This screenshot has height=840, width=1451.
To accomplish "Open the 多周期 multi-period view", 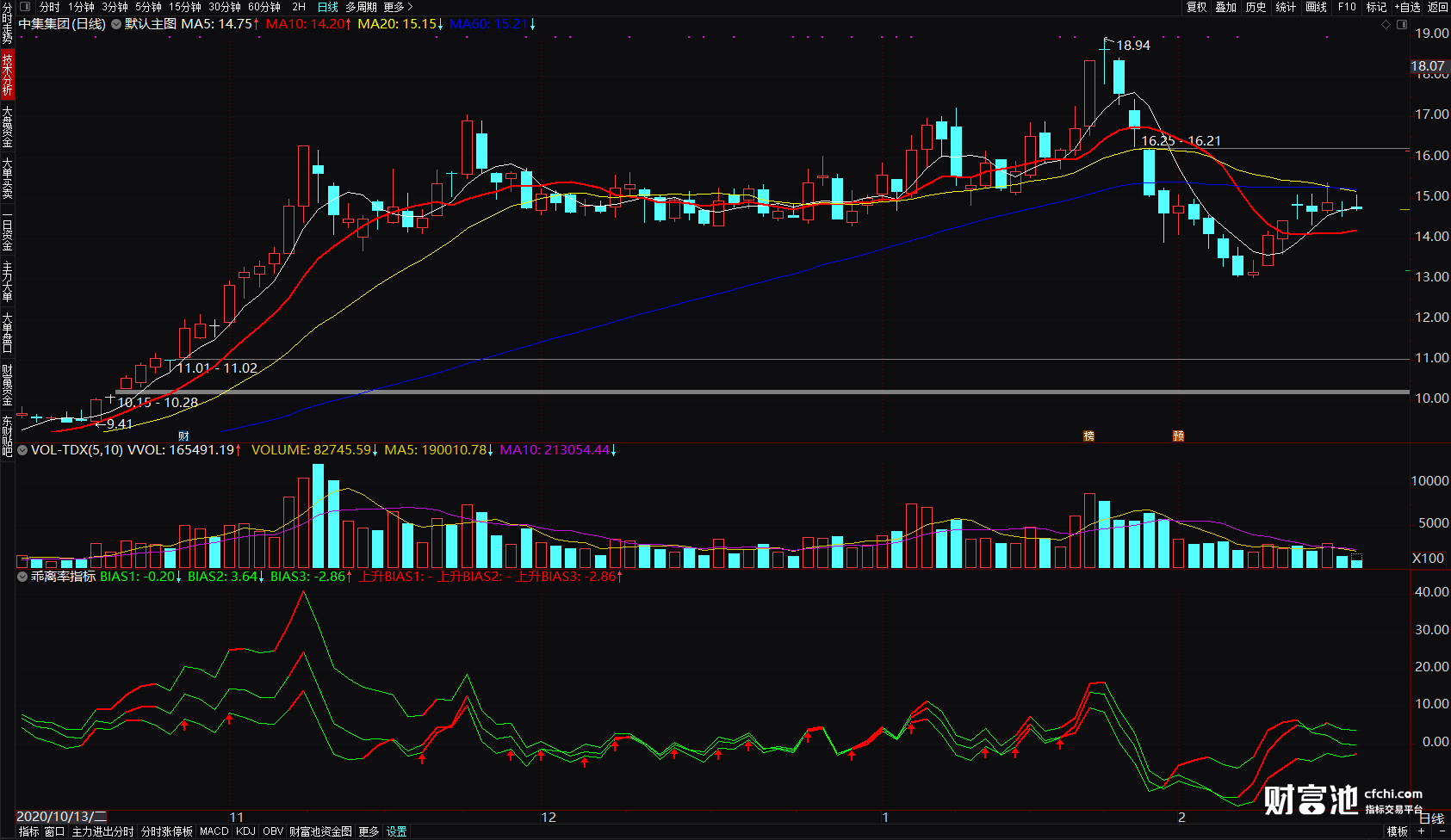I will (361, 7).
